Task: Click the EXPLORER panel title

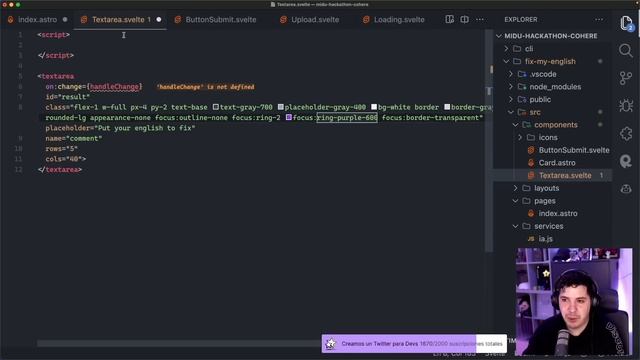Action: click(520, 20)
